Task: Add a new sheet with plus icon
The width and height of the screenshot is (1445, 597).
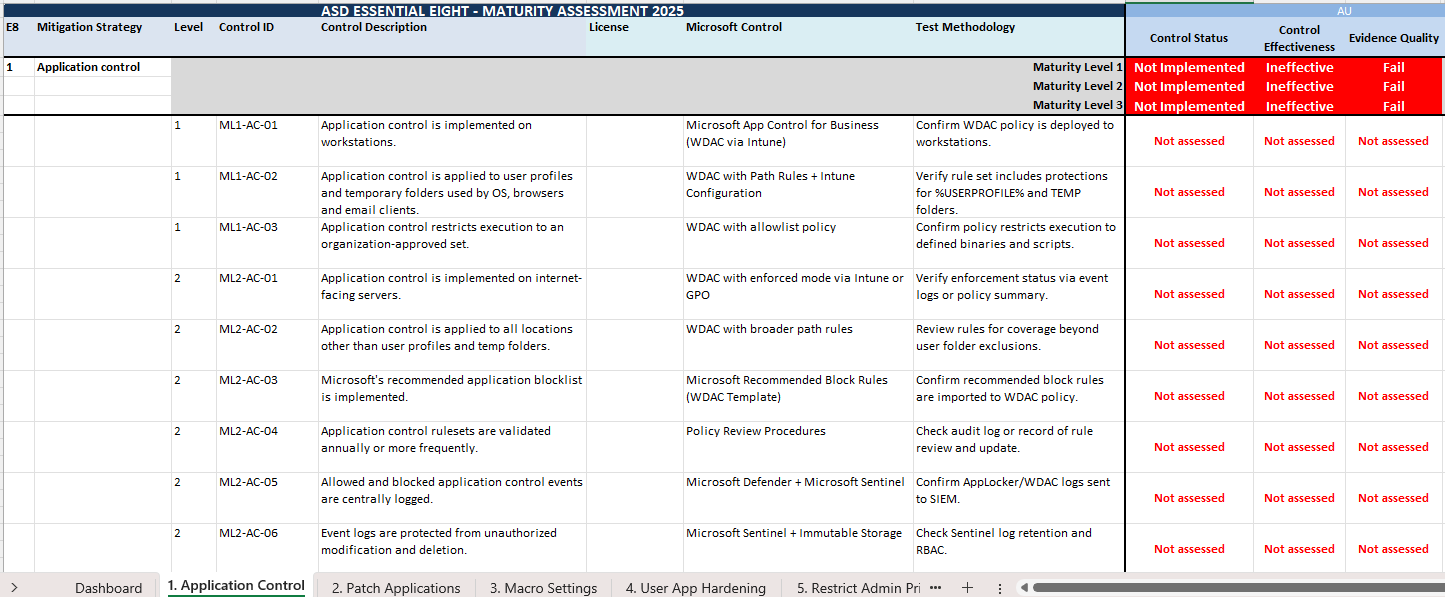Action: tap(967, 588)
